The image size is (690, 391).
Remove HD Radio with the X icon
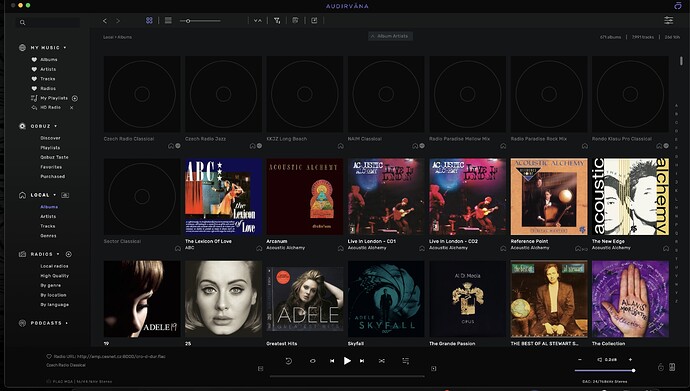click(71, 108)
